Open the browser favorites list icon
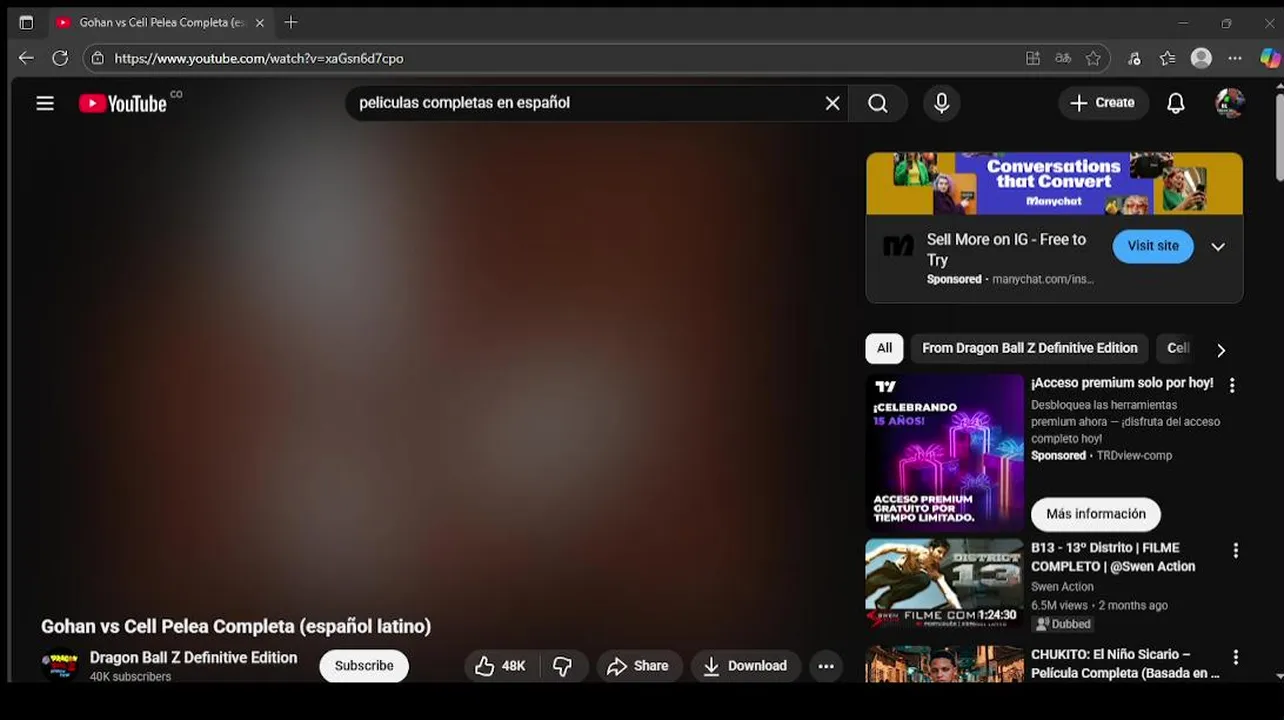The width and height of the screenshot is (1284, 720). click(1167, 58)
